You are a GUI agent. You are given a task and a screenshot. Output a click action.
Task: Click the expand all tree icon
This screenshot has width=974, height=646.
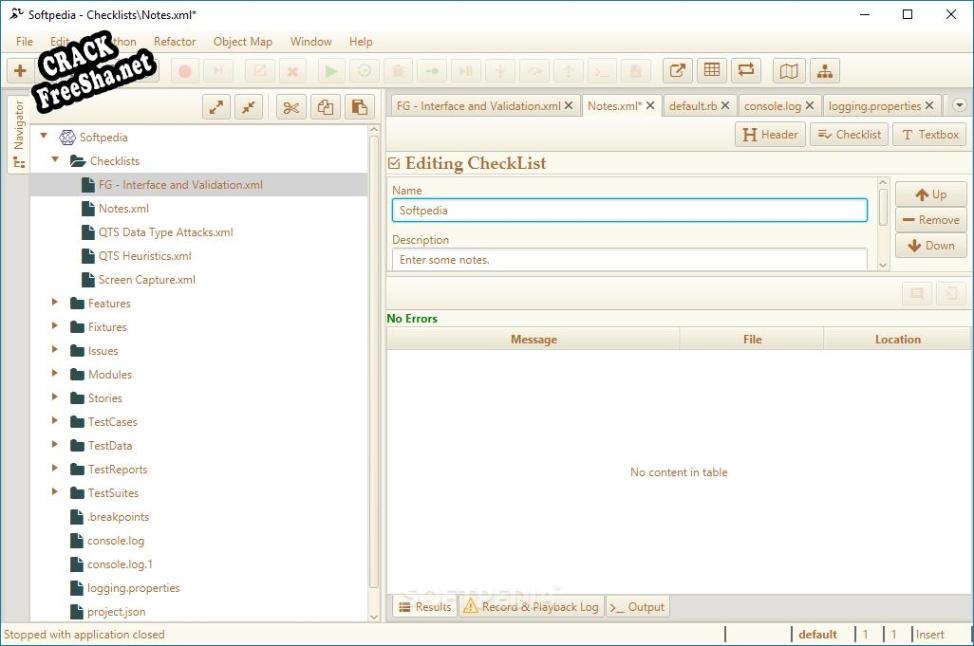click(217, 107)
